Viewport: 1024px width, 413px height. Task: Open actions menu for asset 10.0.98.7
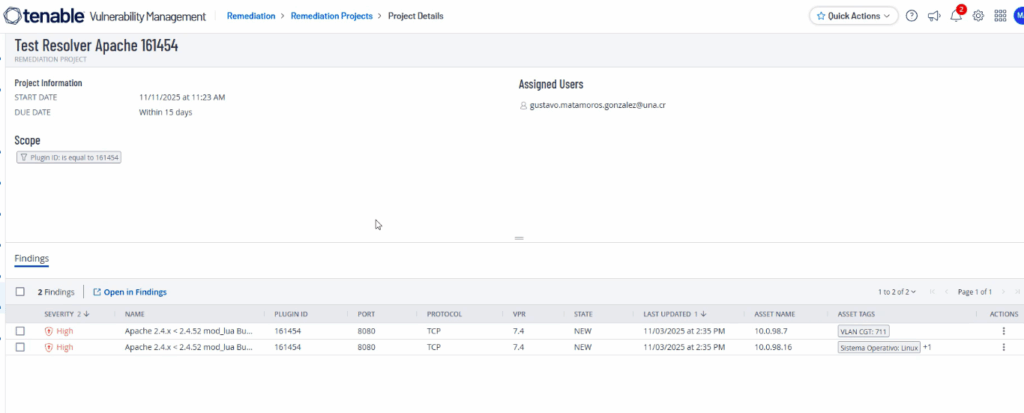(1003, 331)
